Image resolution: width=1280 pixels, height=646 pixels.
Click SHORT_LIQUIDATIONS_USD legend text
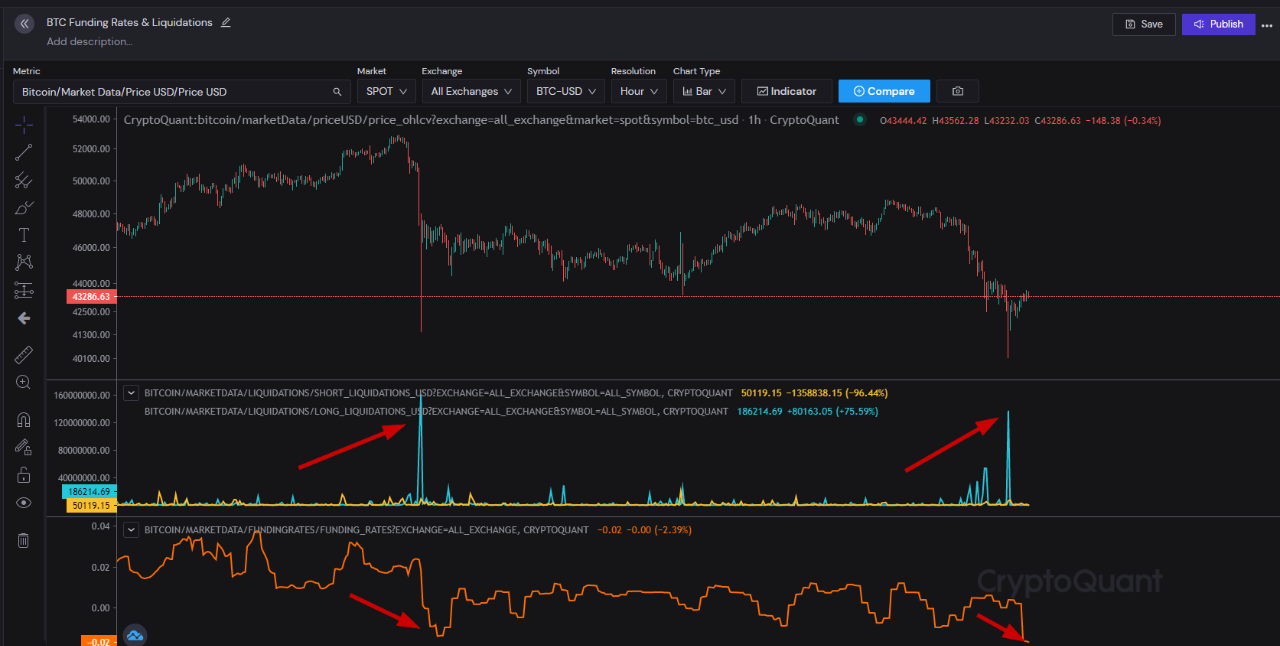coord(439,393)
